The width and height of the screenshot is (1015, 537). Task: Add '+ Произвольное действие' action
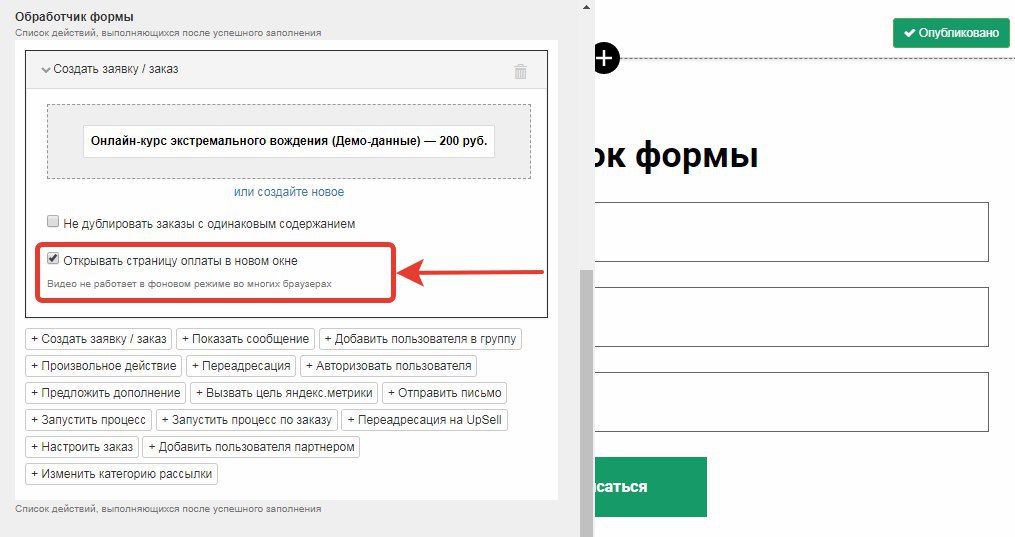click(x=104, y=366)
